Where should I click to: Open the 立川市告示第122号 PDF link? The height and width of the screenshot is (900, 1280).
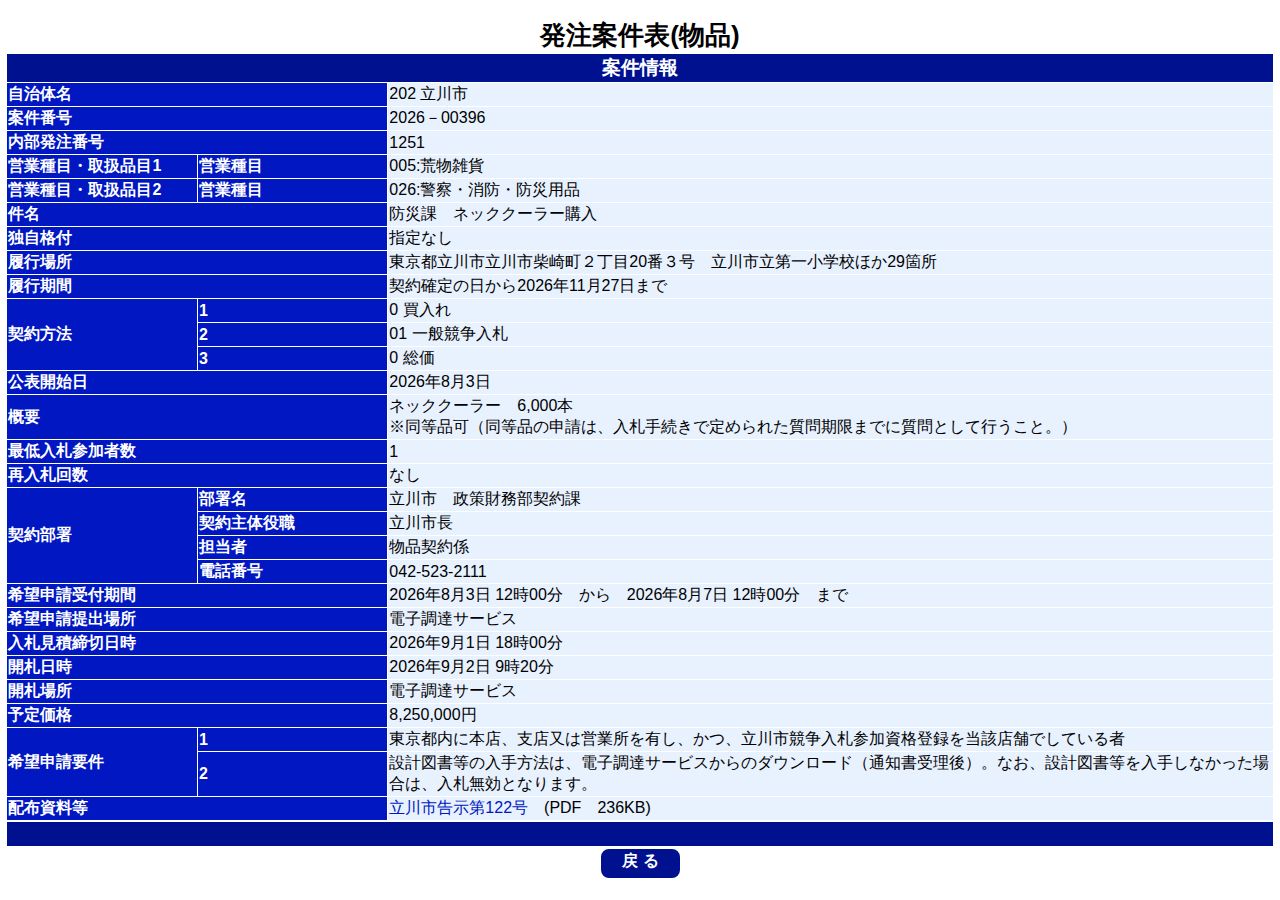[458, 808]
